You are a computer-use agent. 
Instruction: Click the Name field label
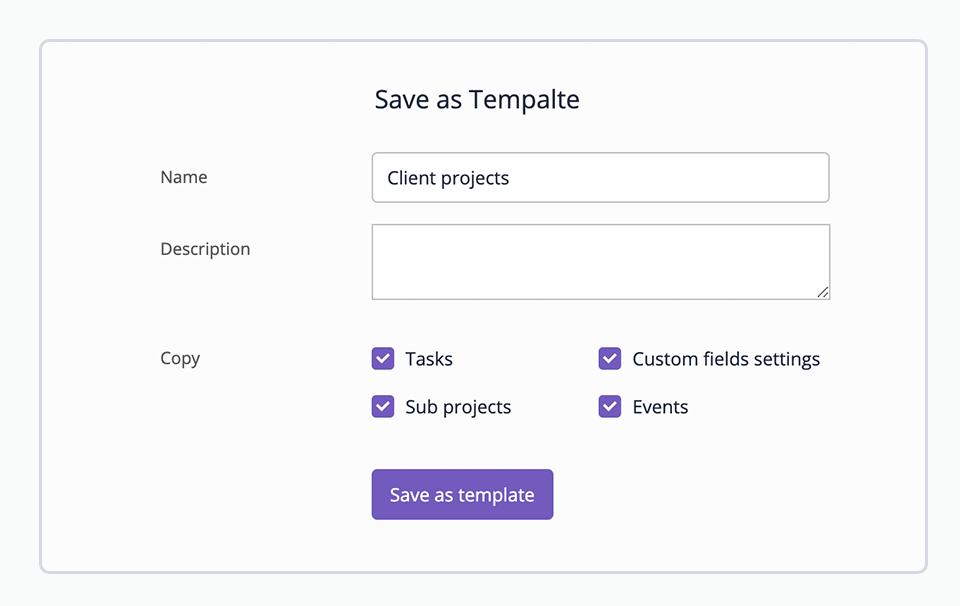pyautogui.click(x=184, y=177)
